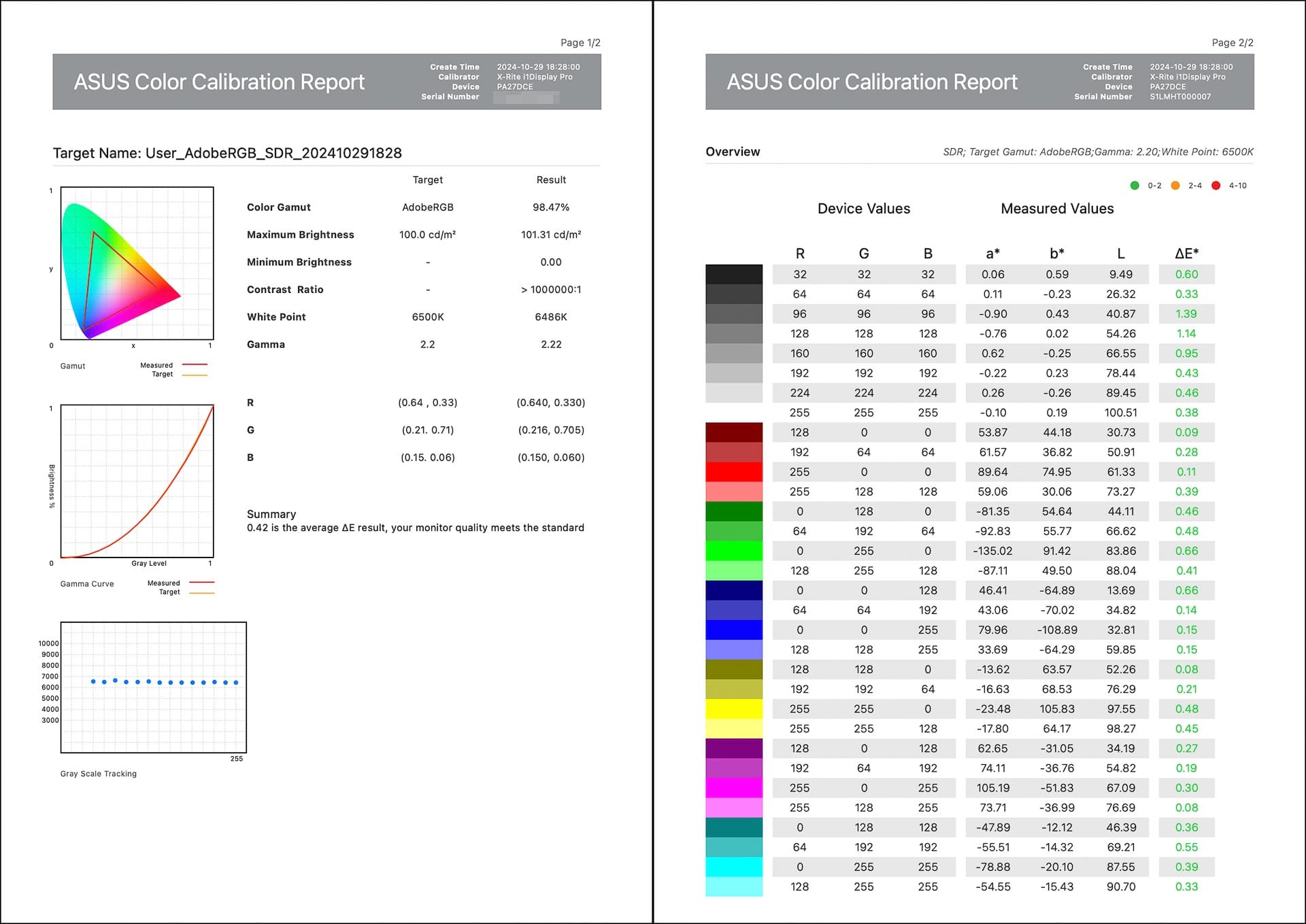Click the pure red 255,0,0 swatch
1306x924 pixels.
coord(733,472)
